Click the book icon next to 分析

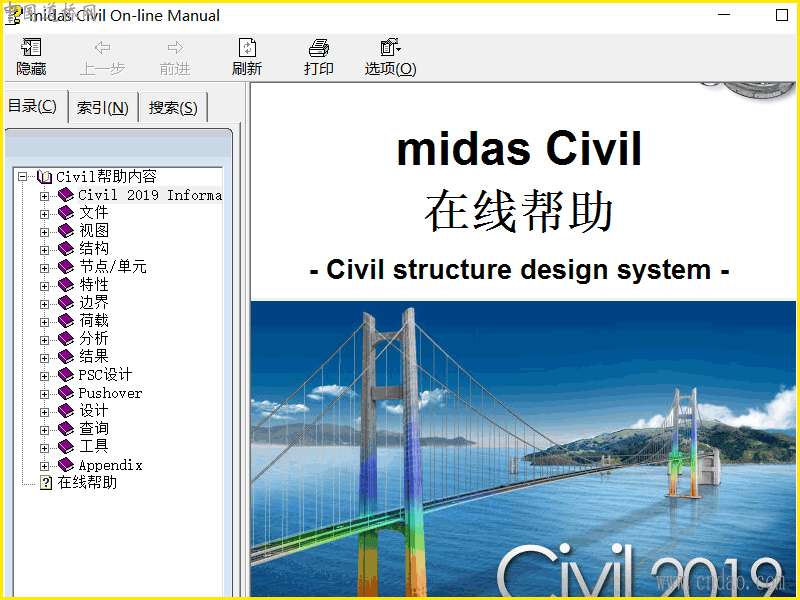click(x=66, y=339)
